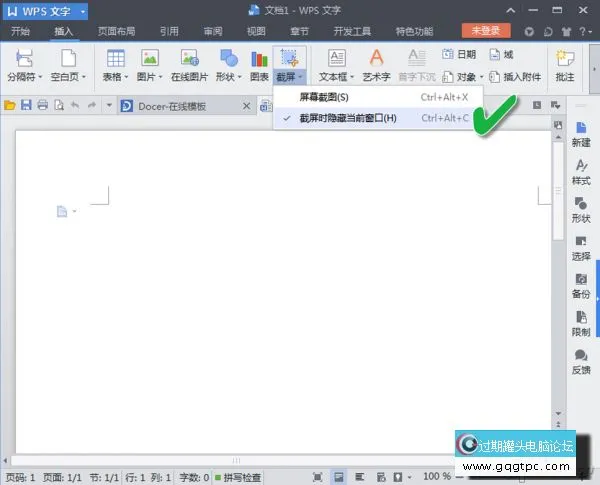The image size is (600, 485).
Task: Close the Docer-在线模板 tab
Action: tap(247, 106)
